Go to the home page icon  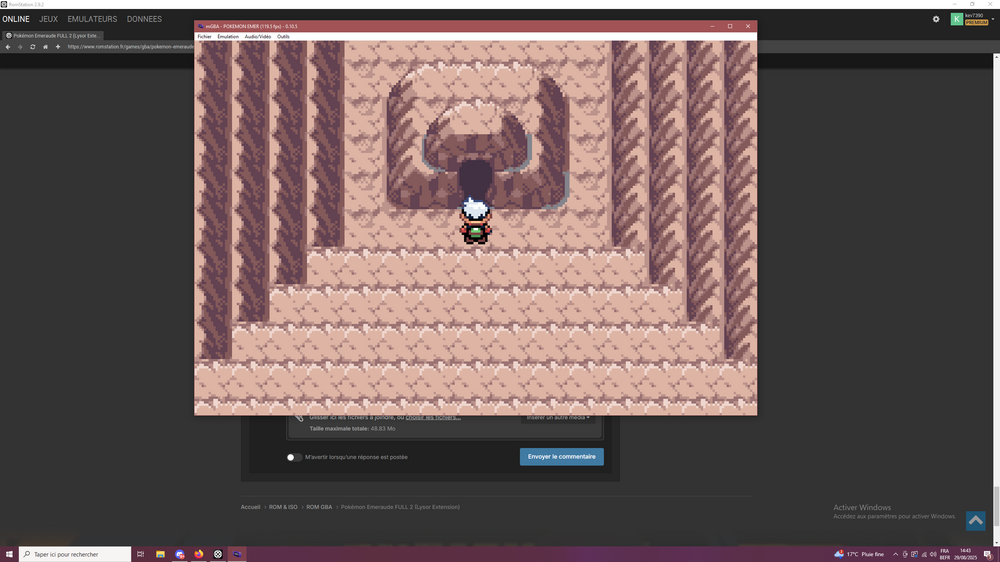[x=44, y=47]
